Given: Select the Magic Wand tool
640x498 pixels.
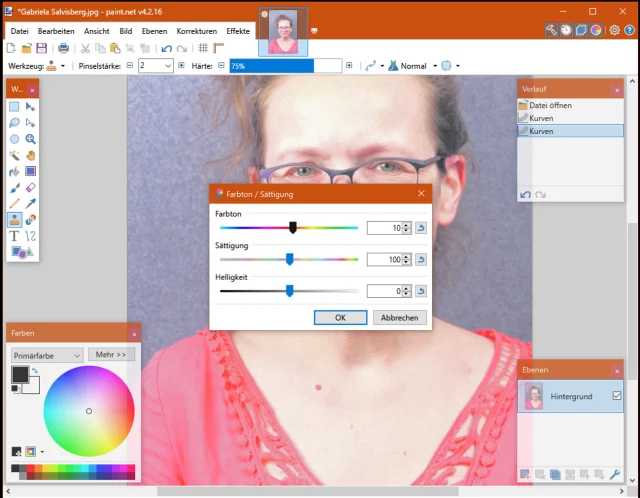Looking at the screenshot, I should coord(15,155).
